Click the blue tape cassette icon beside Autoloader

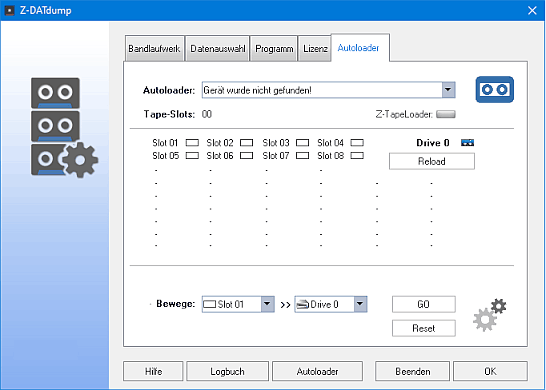tap(494, 89)
